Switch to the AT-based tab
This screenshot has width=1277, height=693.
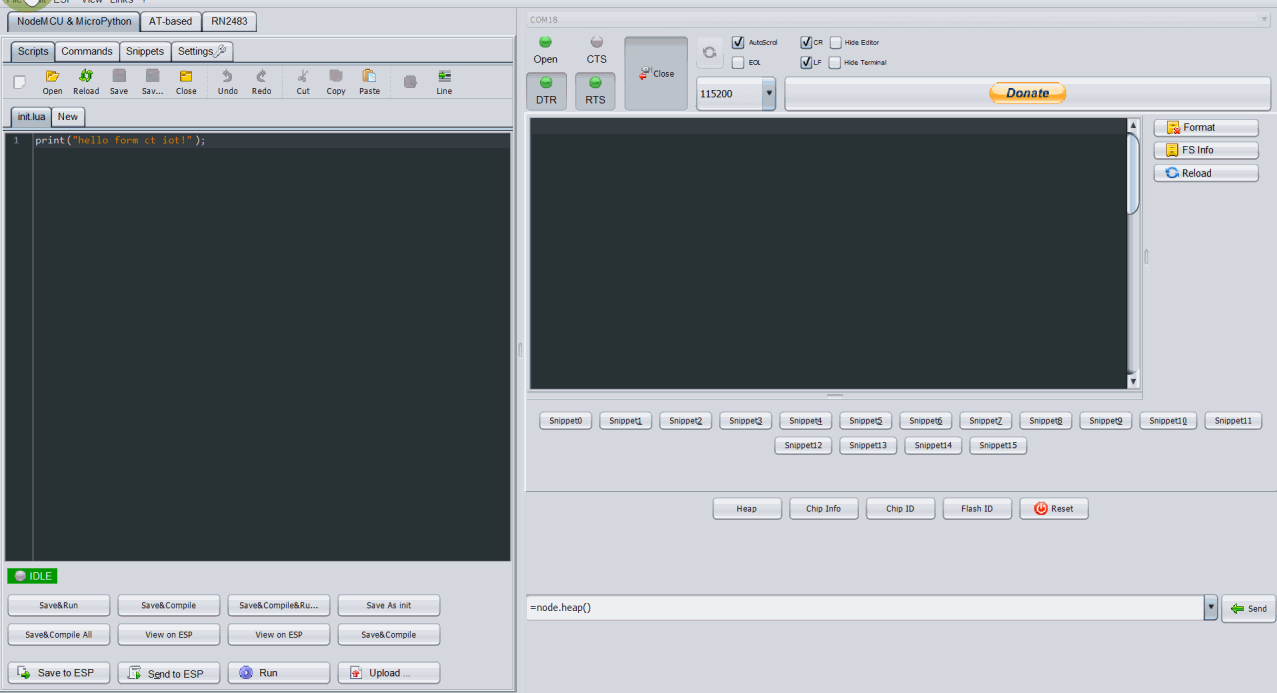coord(170,21)
